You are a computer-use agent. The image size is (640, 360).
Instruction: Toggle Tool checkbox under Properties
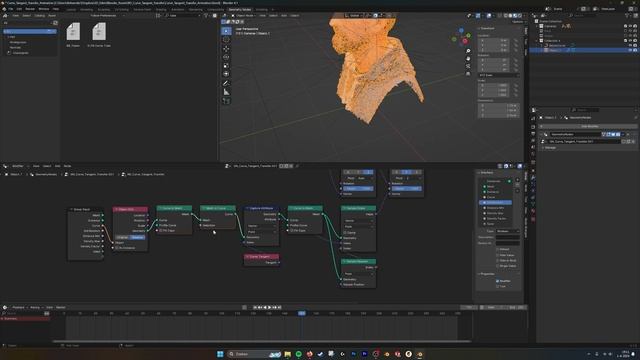click(498, 286)
